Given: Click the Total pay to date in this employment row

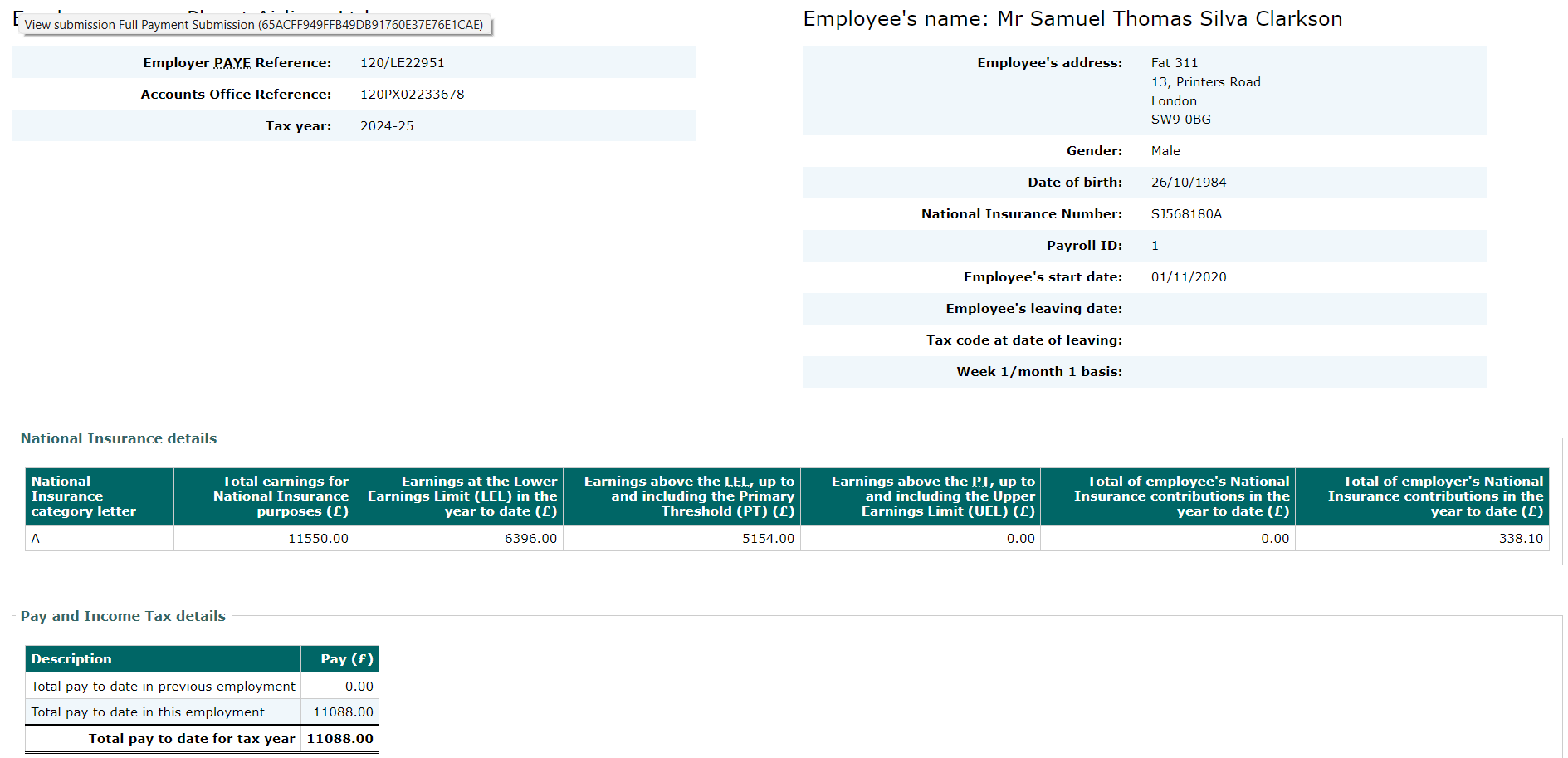Looking at the screenshot, I should click(x=148, y=712).
